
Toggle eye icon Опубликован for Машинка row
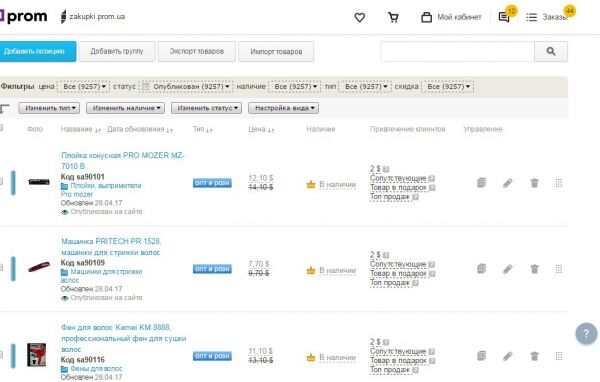pos(64,298)
